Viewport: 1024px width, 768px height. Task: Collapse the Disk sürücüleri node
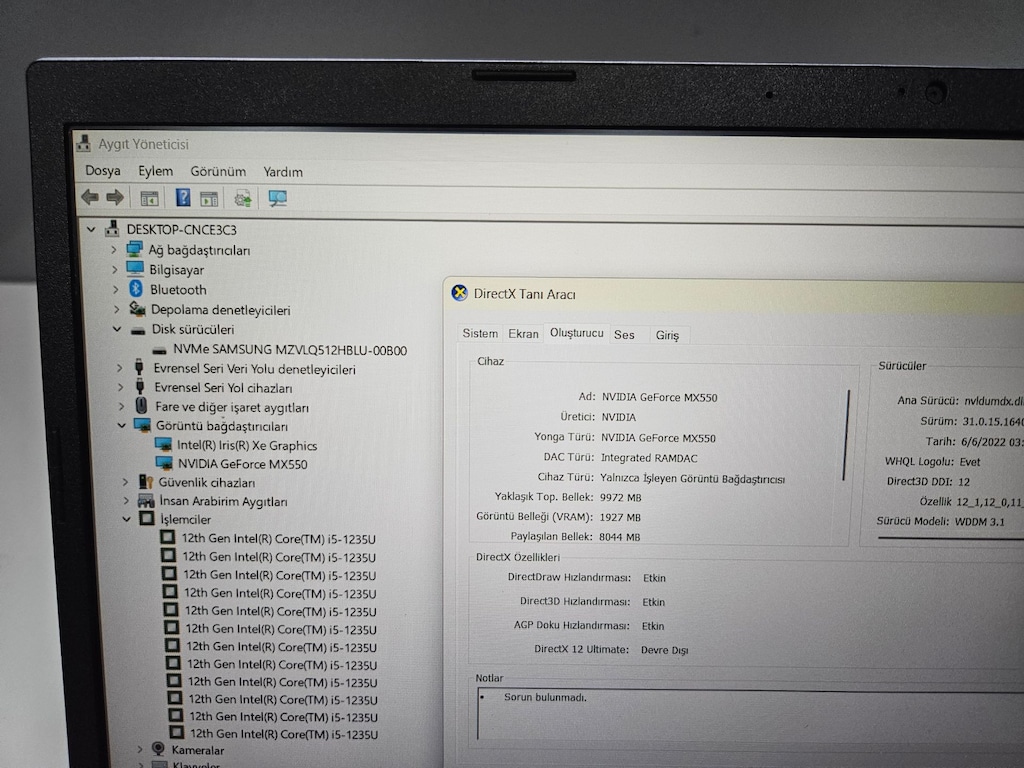(x=117, y=329)
